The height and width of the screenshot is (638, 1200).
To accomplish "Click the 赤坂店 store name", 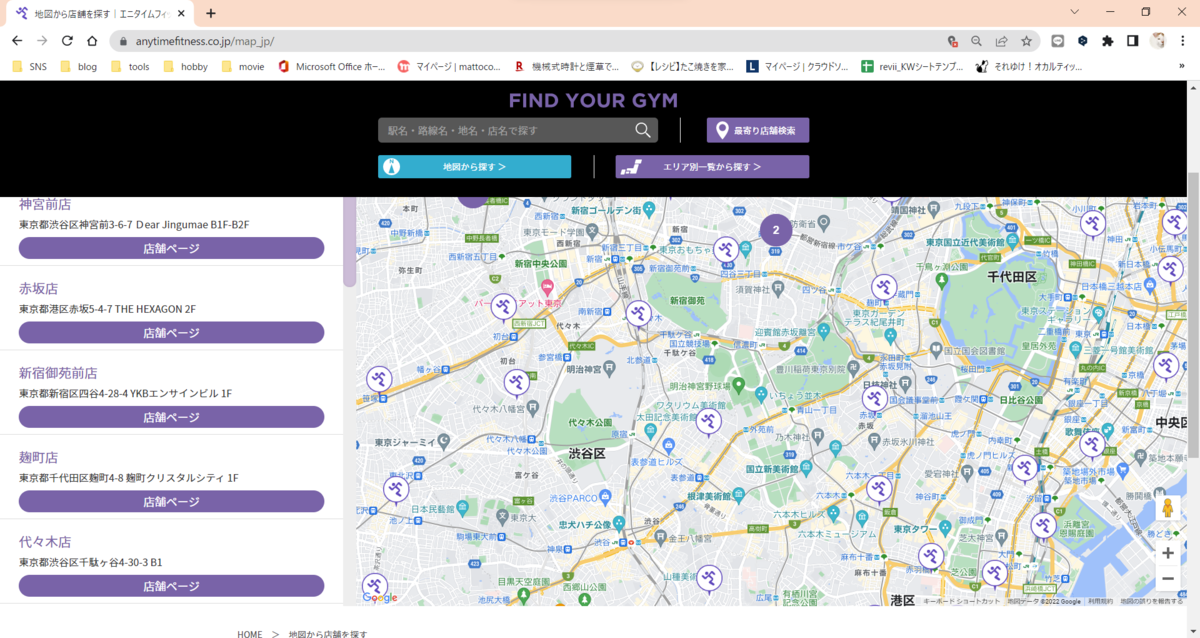I will click(x=38, y=288).
